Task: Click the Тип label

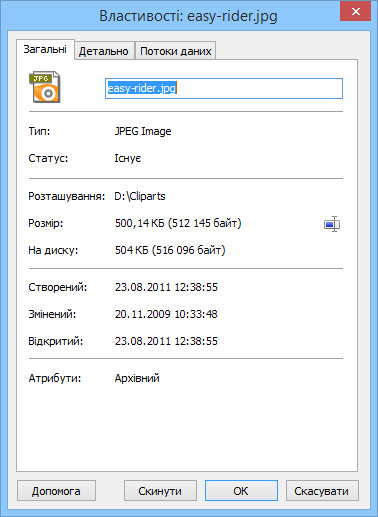Action: tap(39, 131)
